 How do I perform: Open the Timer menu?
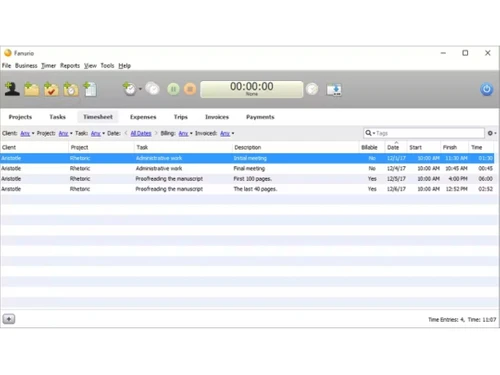pyautogui.click(x=48, y=66)
